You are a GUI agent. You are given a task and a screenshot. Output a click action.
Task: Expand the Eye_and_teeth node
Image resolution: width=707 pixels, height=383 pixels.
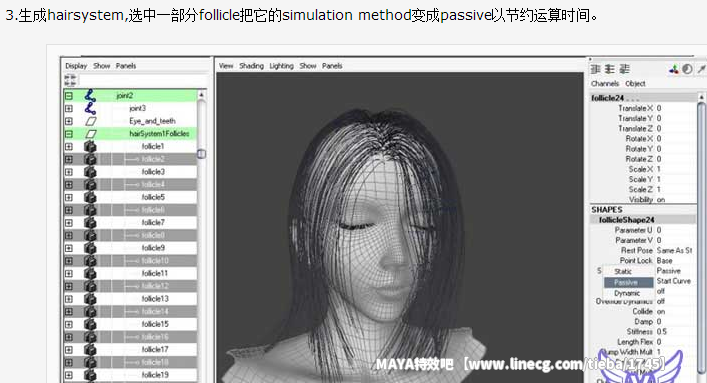(69, 121)
